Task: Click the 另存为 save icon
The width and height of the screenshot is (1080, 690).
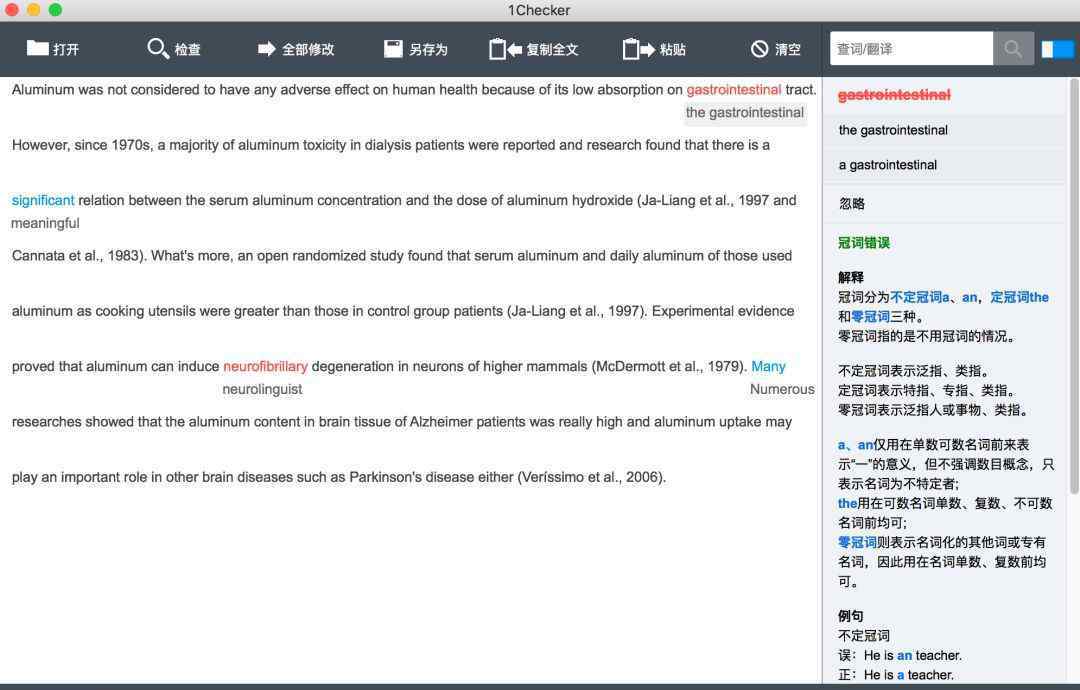Action: 393,48
